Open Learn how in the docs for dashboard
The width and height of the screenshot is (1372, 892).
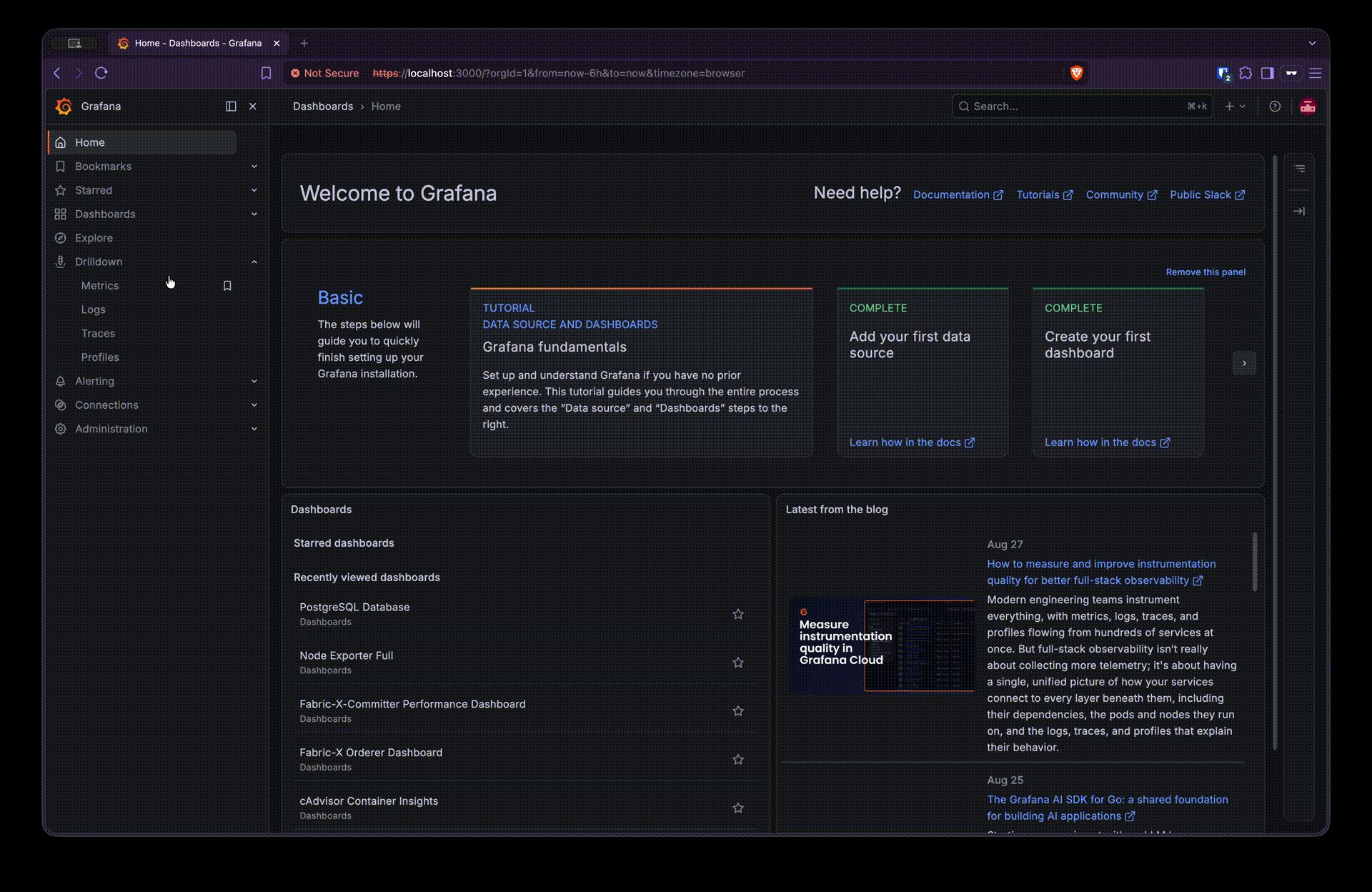click(x=1107, y=442)
